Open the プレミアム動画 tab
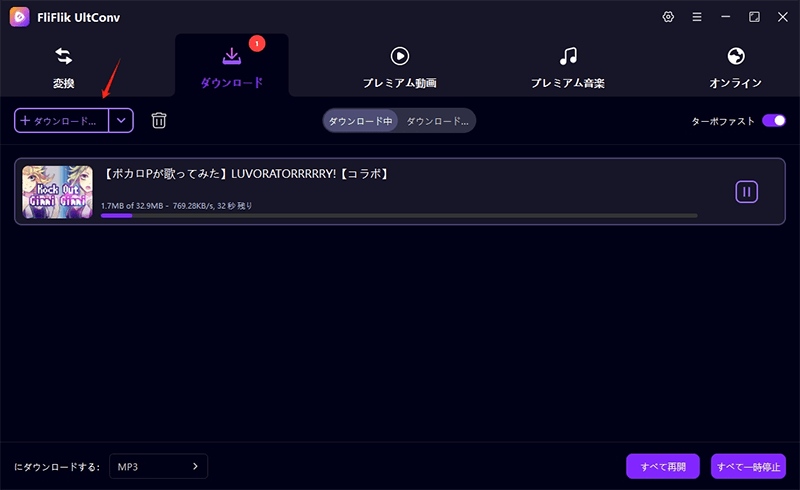Screen dimensions: 800x490 [399, 67]
